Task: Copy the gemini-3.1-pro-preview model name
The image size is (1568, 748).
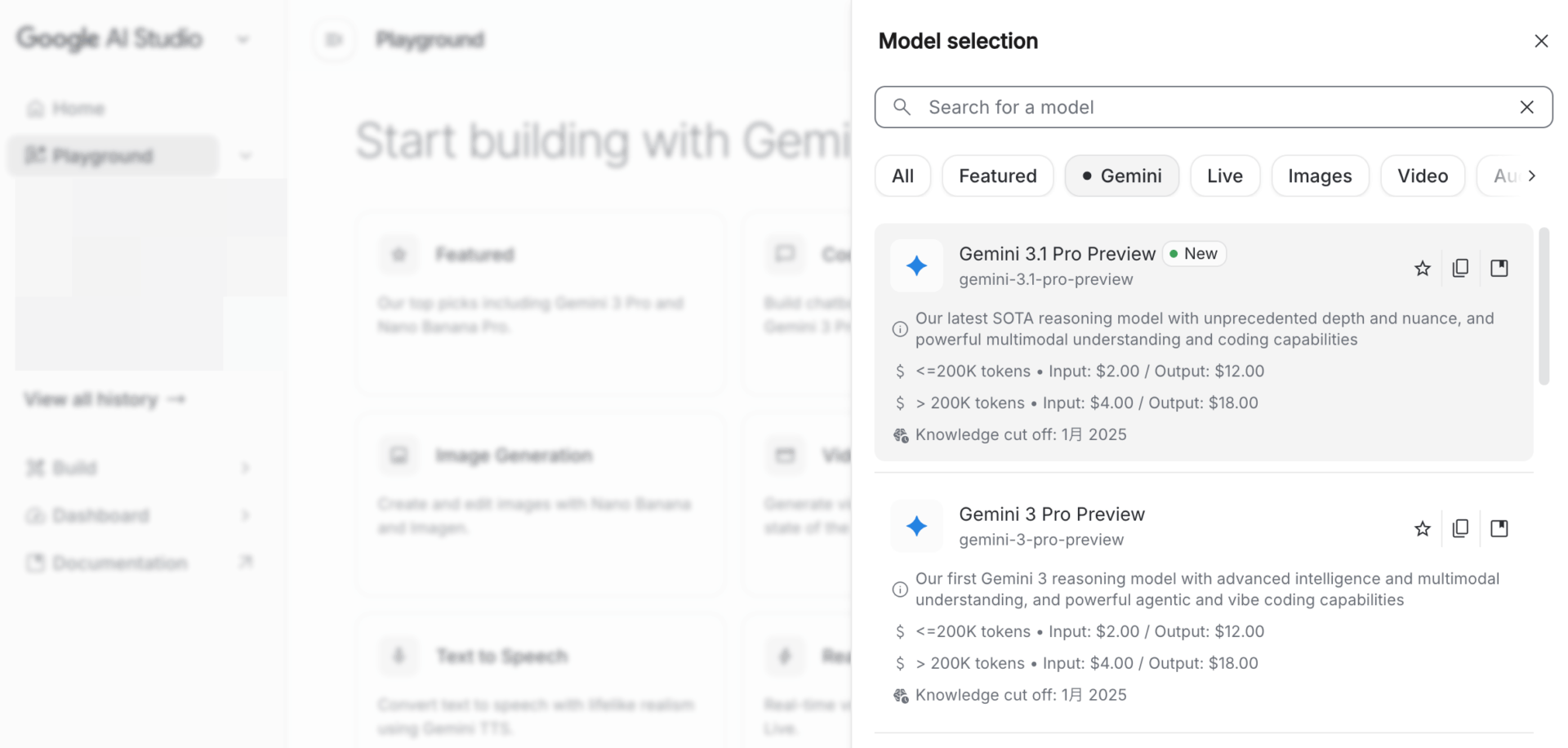Action: tap(1461, 268)
